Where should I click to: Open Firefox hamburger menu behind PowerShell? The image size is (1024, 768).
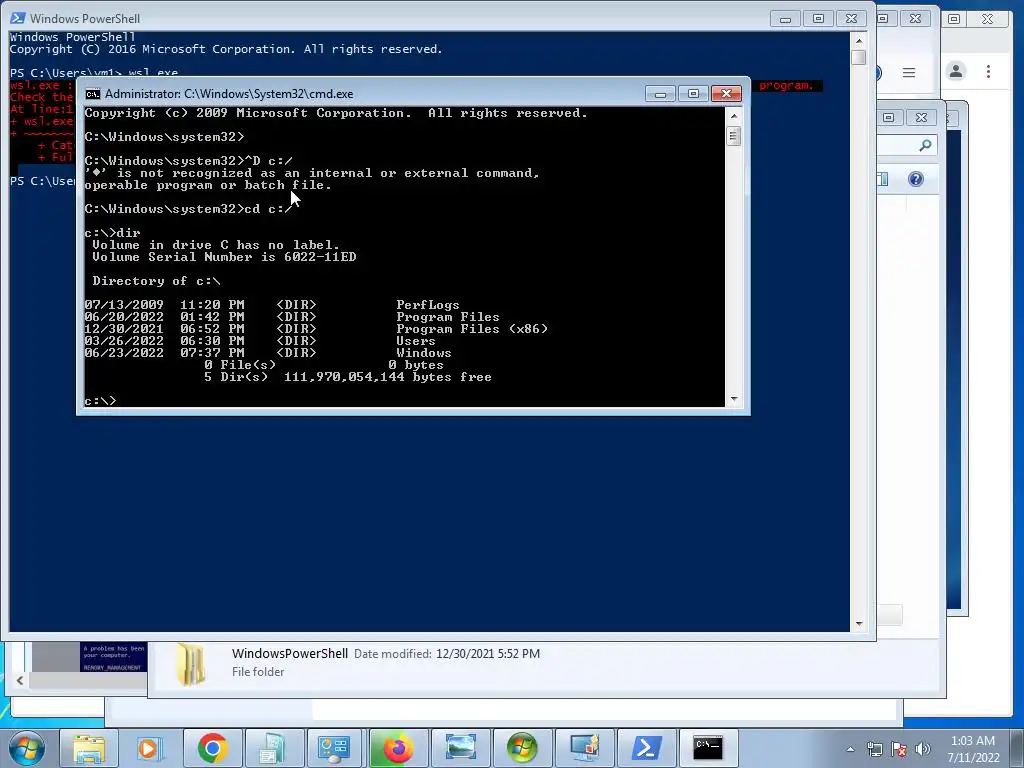[x=909, y=72]
